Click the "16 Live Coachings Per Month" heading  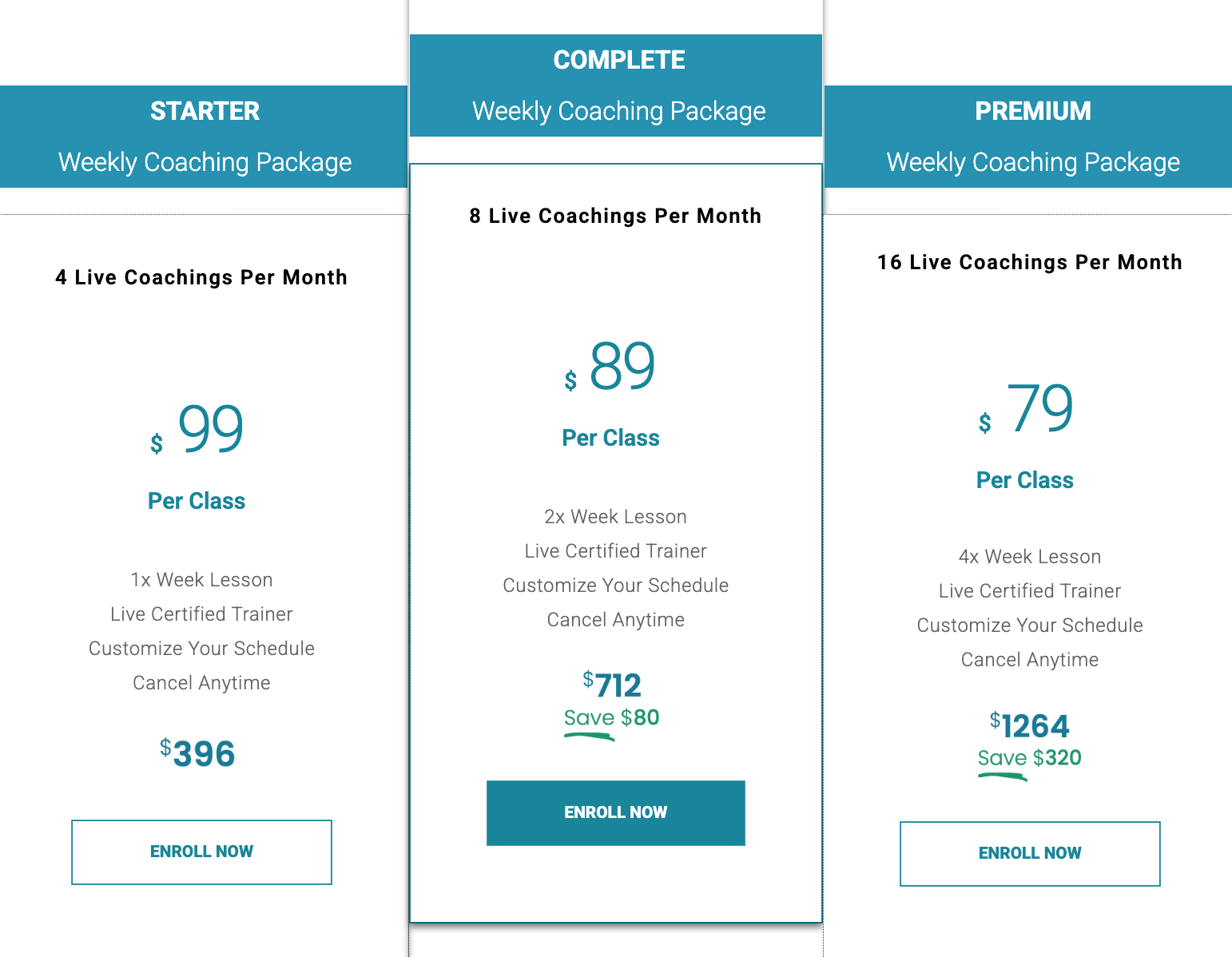(1029, 262)
